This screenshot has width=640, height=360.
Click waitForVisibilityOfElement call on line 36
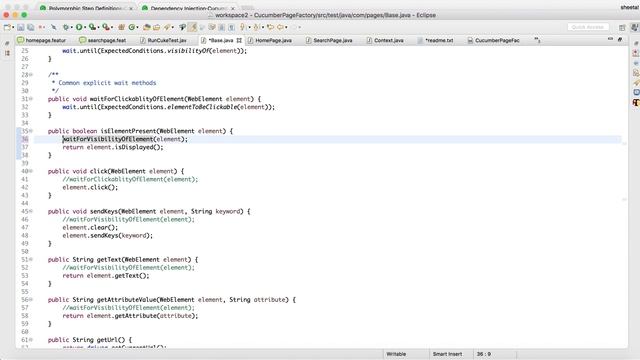108,139
